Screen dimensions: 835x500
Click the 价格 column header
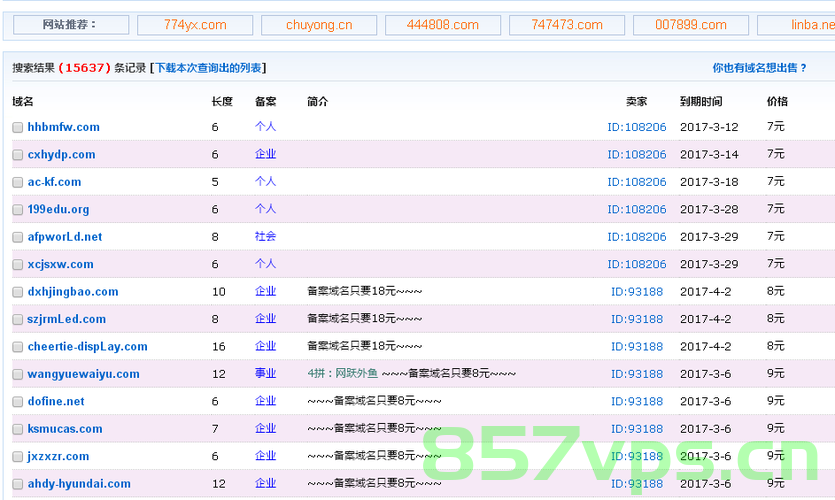pos(777,102)
